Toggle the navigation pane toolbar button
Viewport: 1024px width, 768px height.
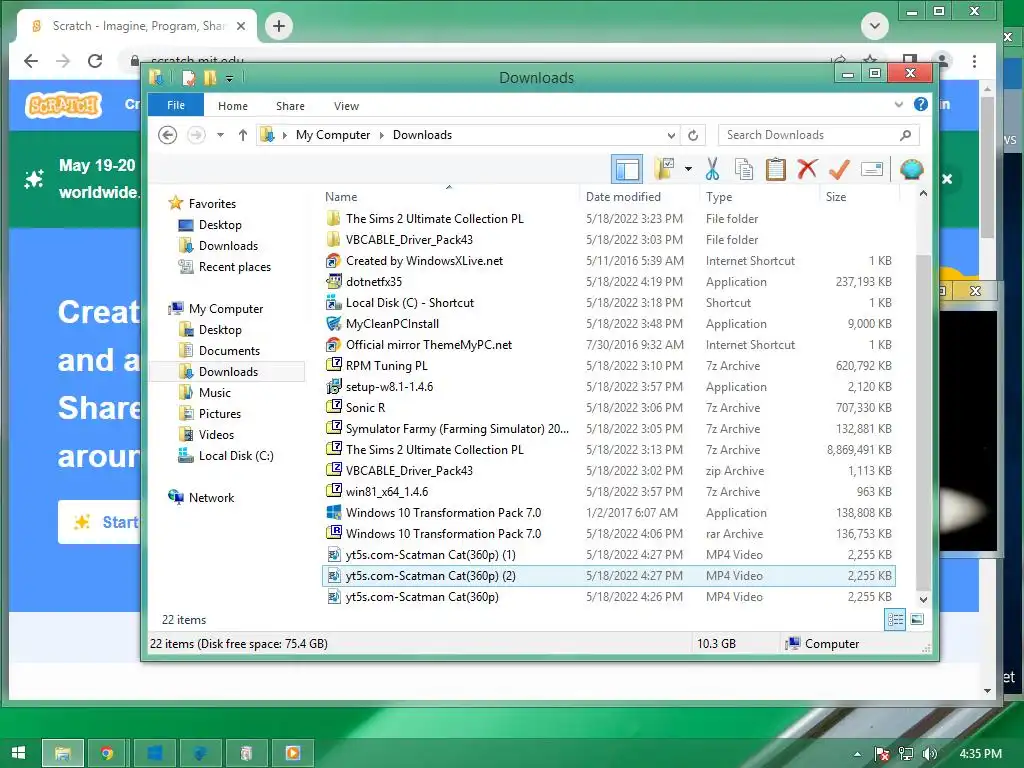click(x=627, y=169)
